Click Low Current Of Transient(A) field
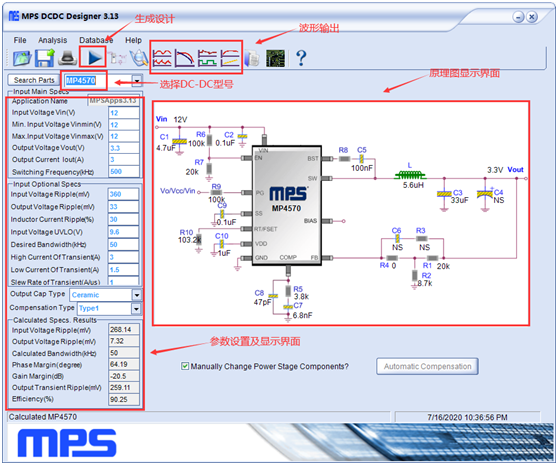 [x=123, y=270]
